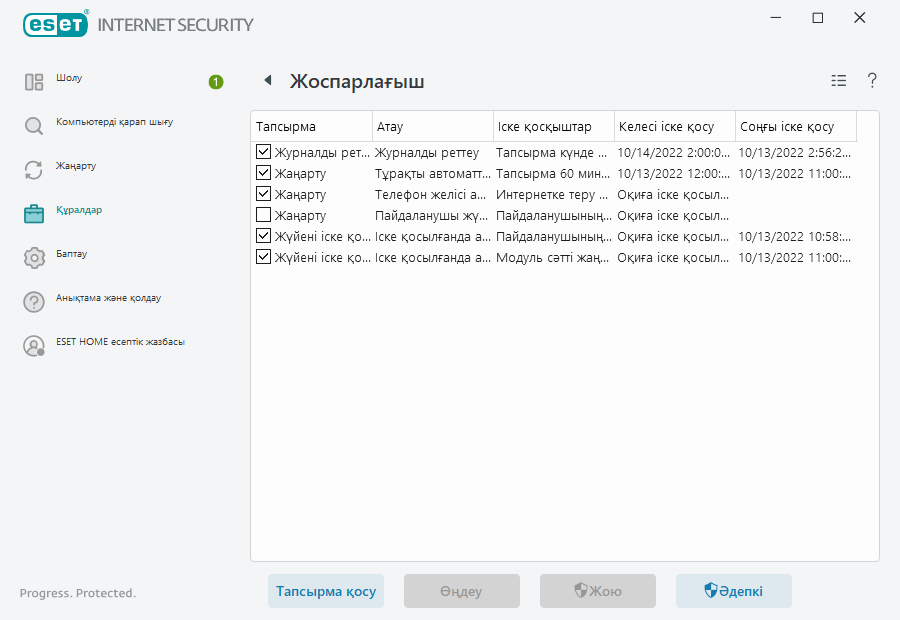The image size is (900, 620).
Task: Click the help question mark at top right
Action: (x=871, y=81)
